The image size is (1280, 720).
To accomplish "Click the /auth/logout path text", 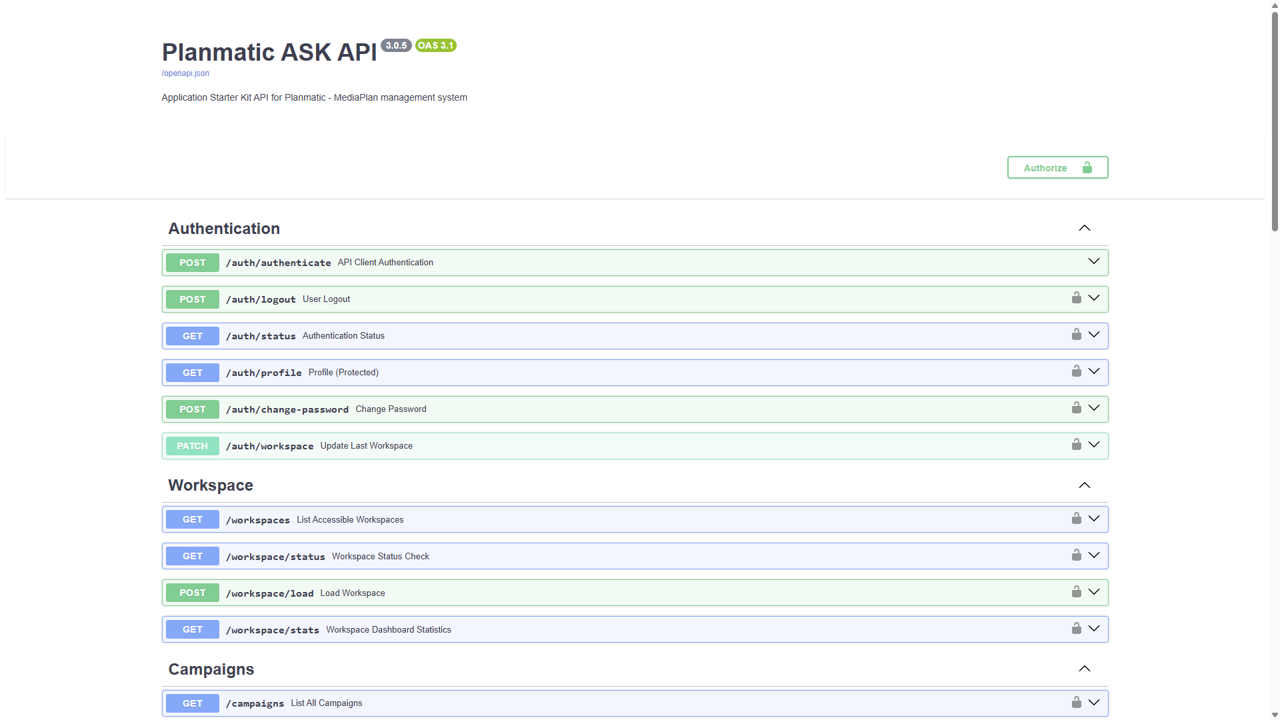I will pyautogui.click(x=261, y=299).
